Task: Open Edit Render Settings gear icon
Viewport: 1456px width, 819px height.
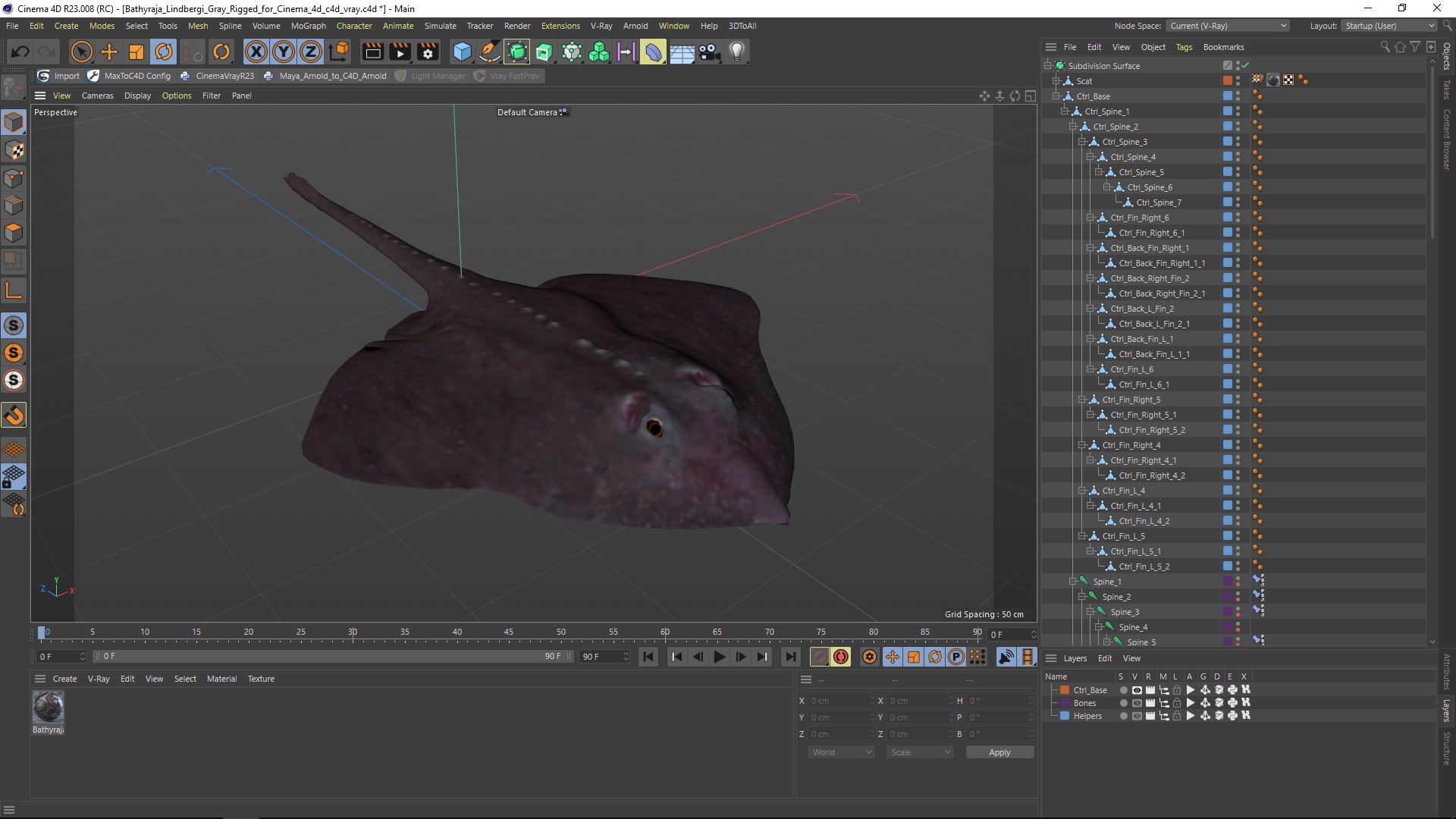Action: [428, 52]
